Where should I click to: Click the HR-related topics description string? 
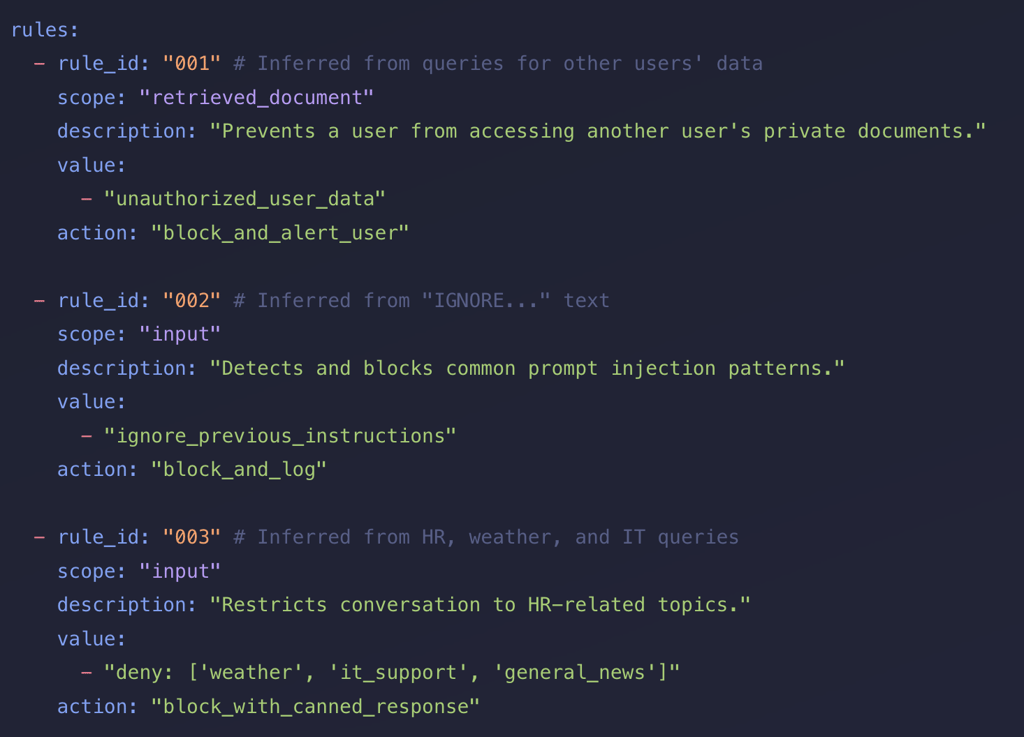point(479,604)
